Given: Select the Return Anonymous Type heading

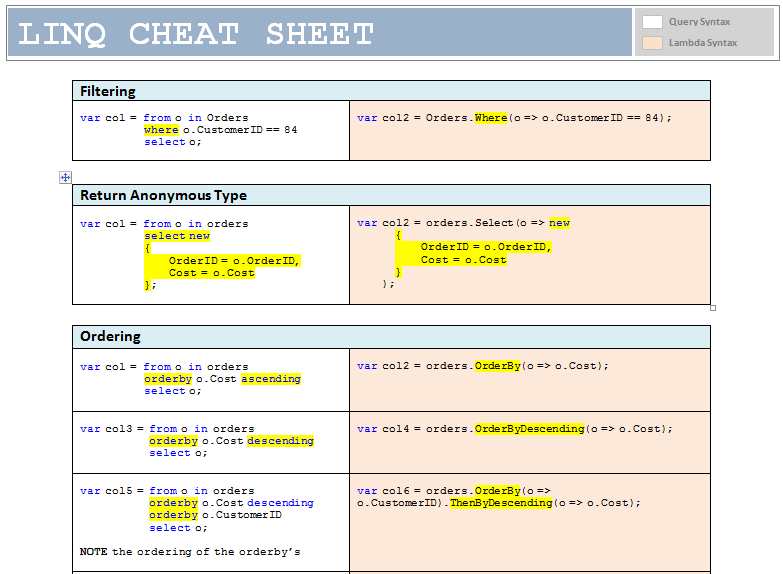Looking at the screenshot, I should click(x=163, y=195).
